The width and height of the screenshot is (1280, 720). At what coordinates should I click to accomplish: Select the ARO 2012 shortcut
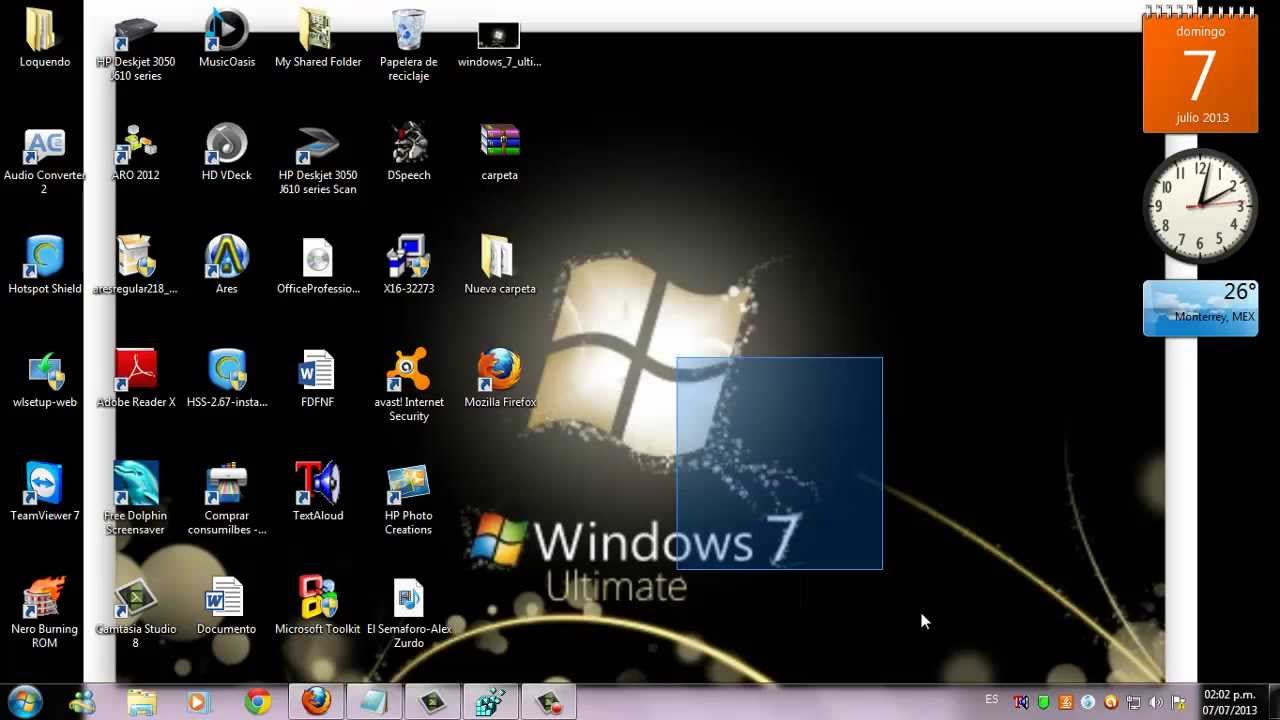coord(136,152)
